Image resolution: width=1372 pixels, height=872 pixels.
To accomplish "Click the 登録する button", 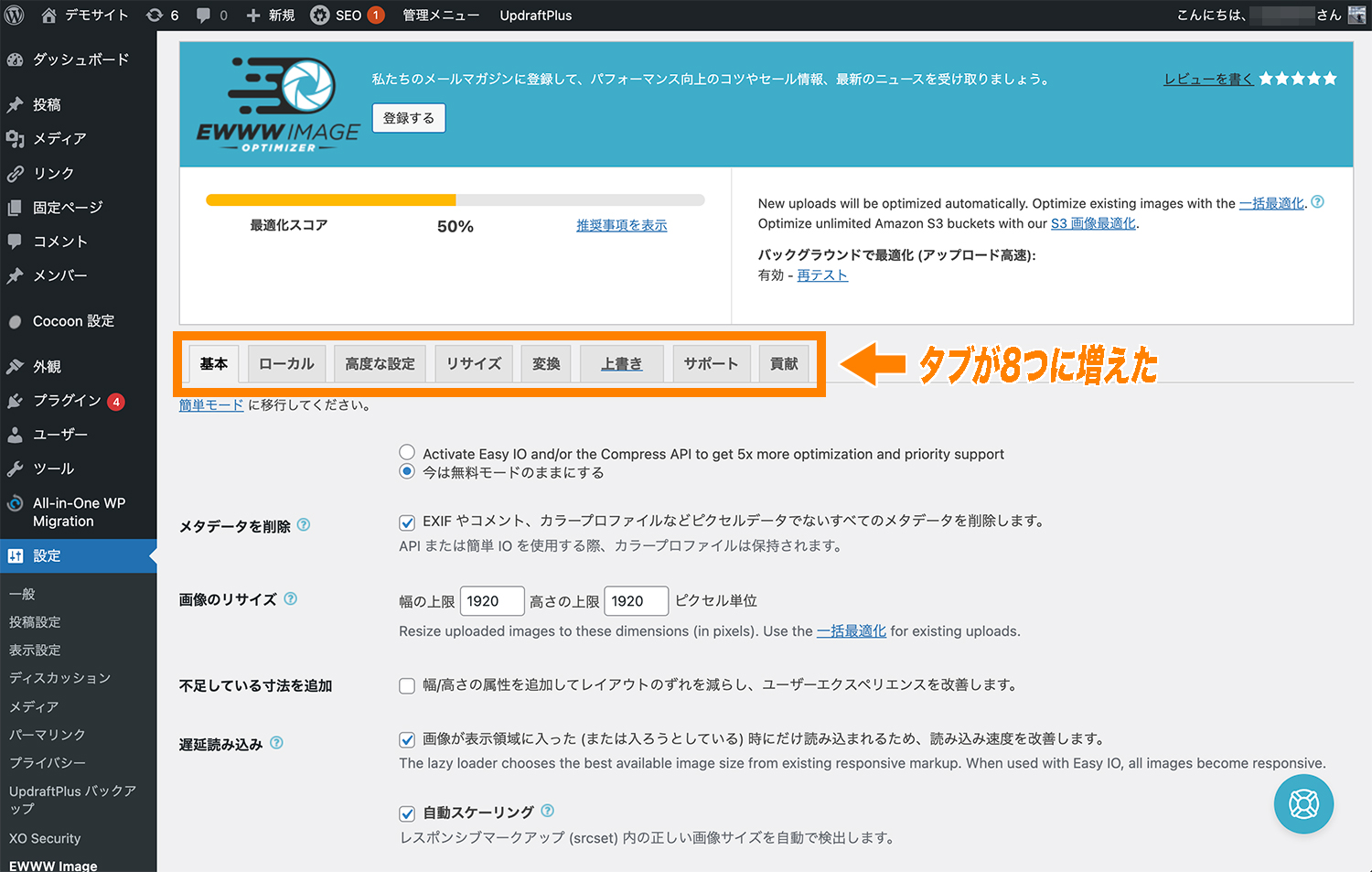I will (408, 117).
